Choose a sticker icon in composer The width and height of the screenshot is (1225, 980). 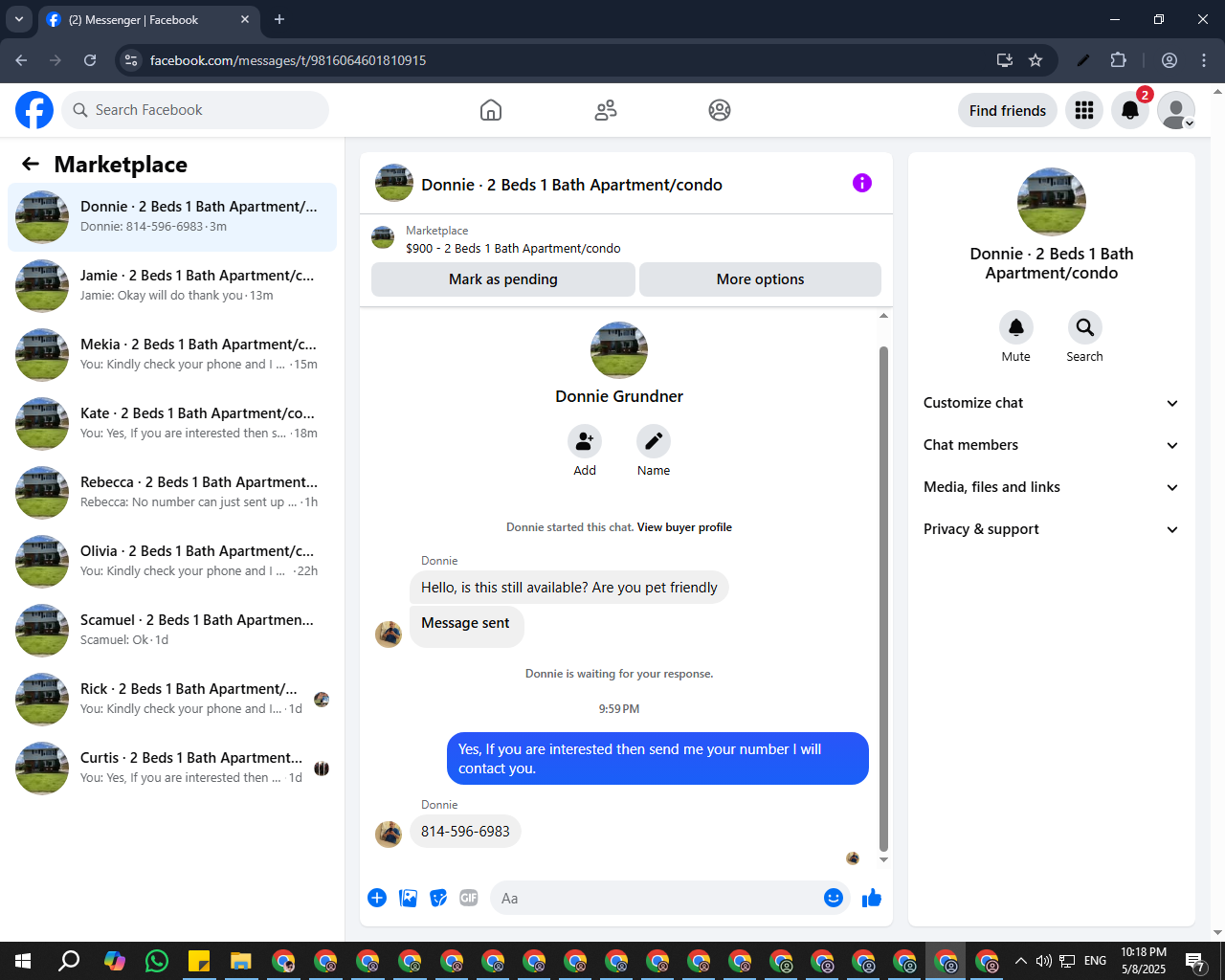pyautogui.click(x=438, y=898)
